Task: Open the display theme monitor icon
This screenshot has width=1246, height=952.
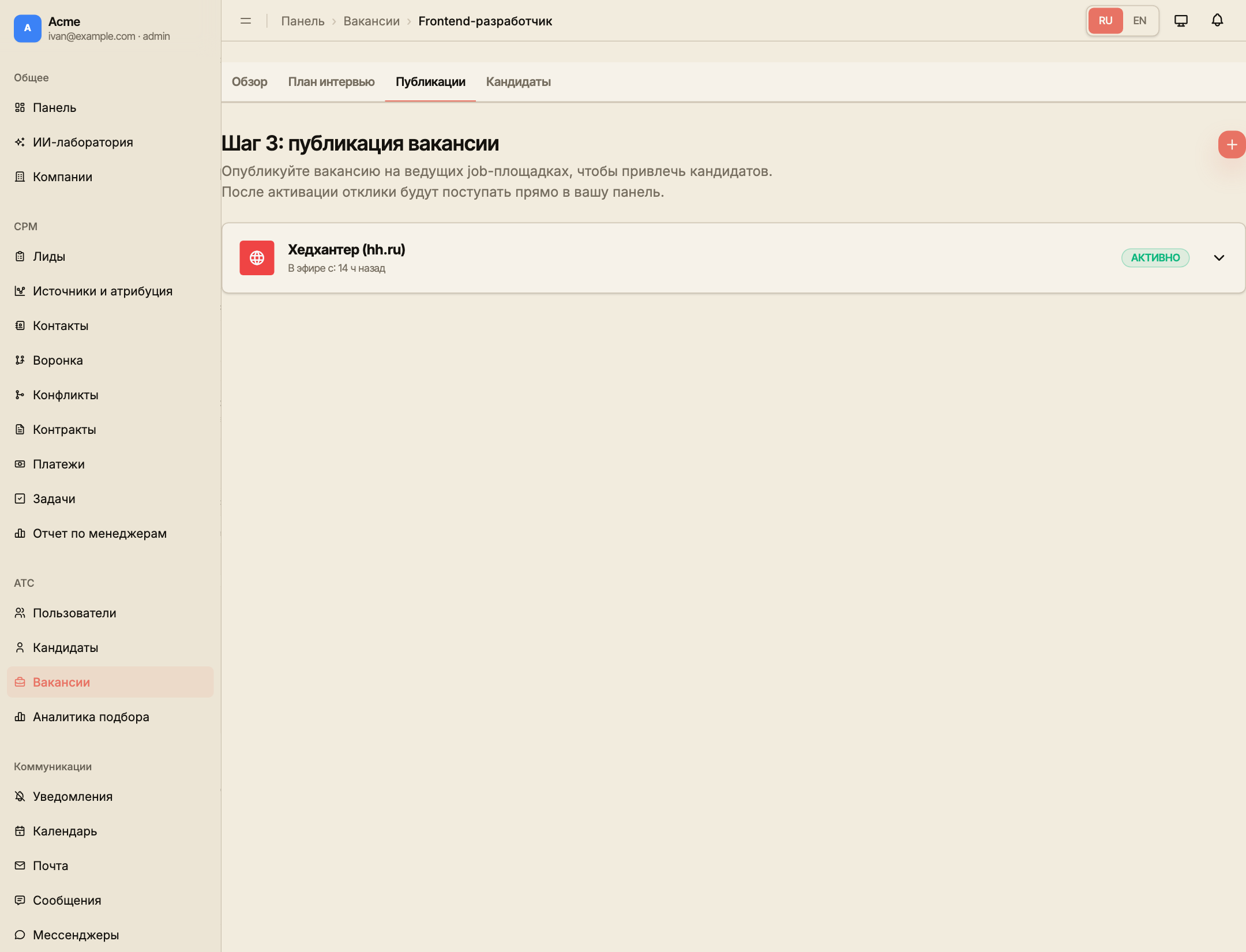Action: click(1181, 21)
